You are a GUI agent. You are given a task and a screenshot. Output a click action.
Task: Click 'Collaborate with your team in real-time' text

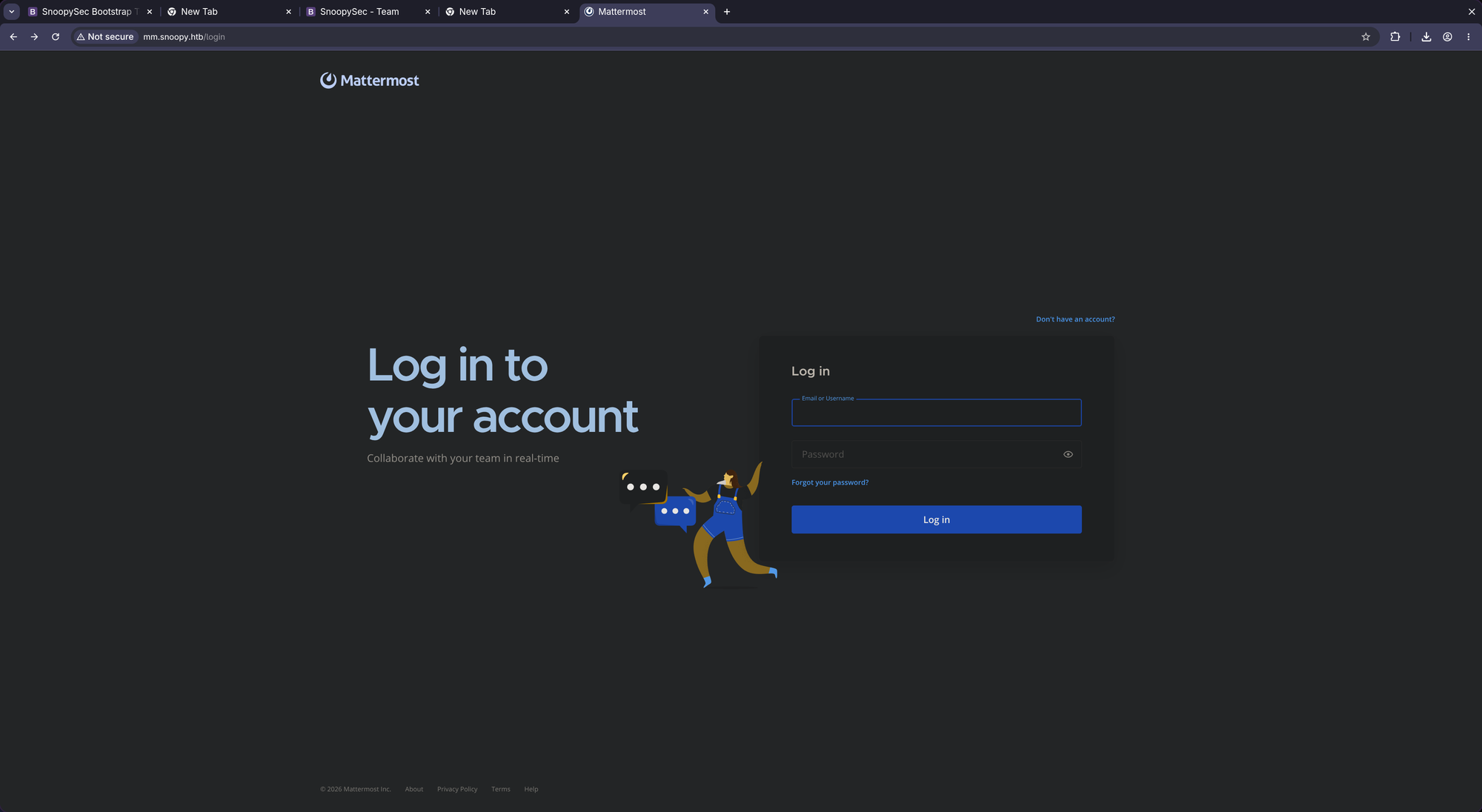[x=463, y=459]
